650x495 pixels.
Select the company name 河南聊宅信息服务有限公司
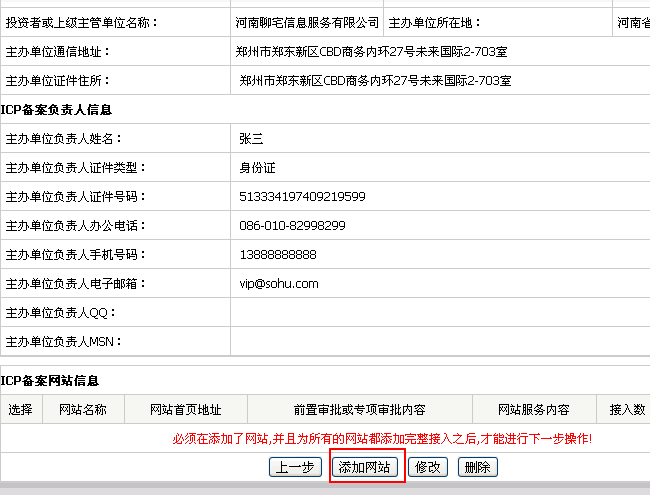(307, 22)
